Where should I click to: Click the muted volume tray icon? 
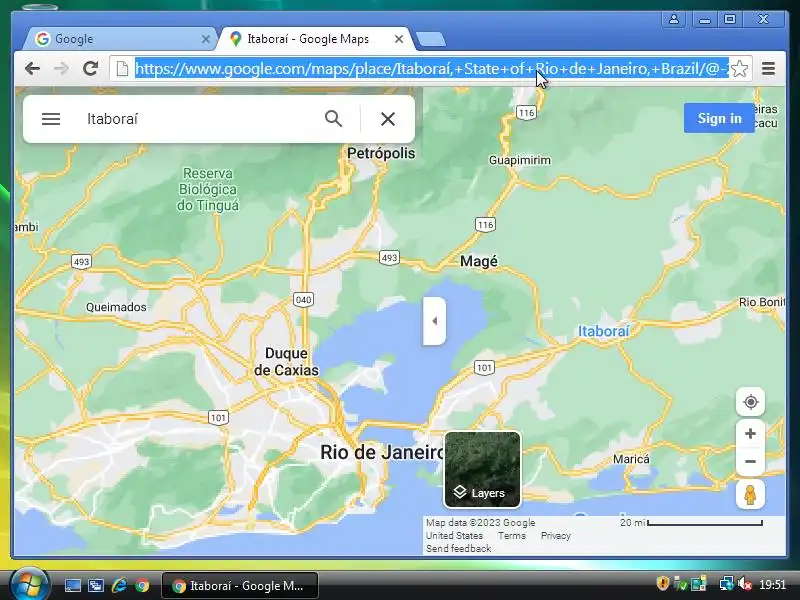(x=745, y=583)
